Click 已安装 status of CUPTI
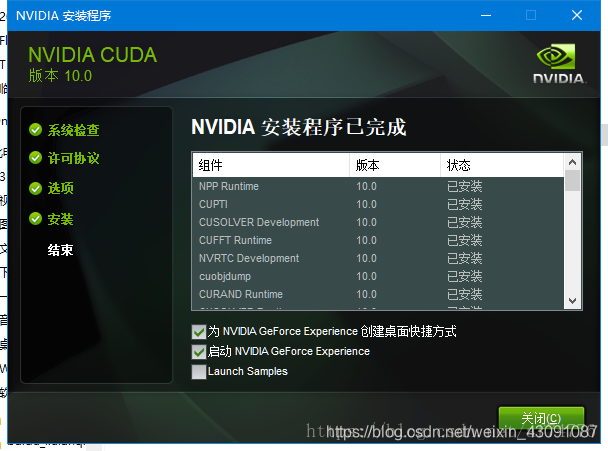Image resolution: width=608 pixels, height=451 pixels. (x=465, y=204)
